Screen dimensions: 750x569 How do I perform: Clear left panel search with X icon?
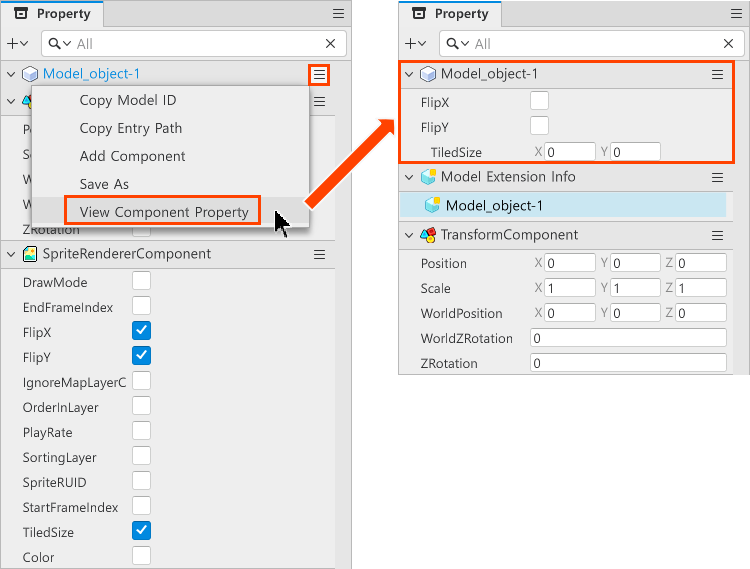pyautogui.click(x=331, y=44)
